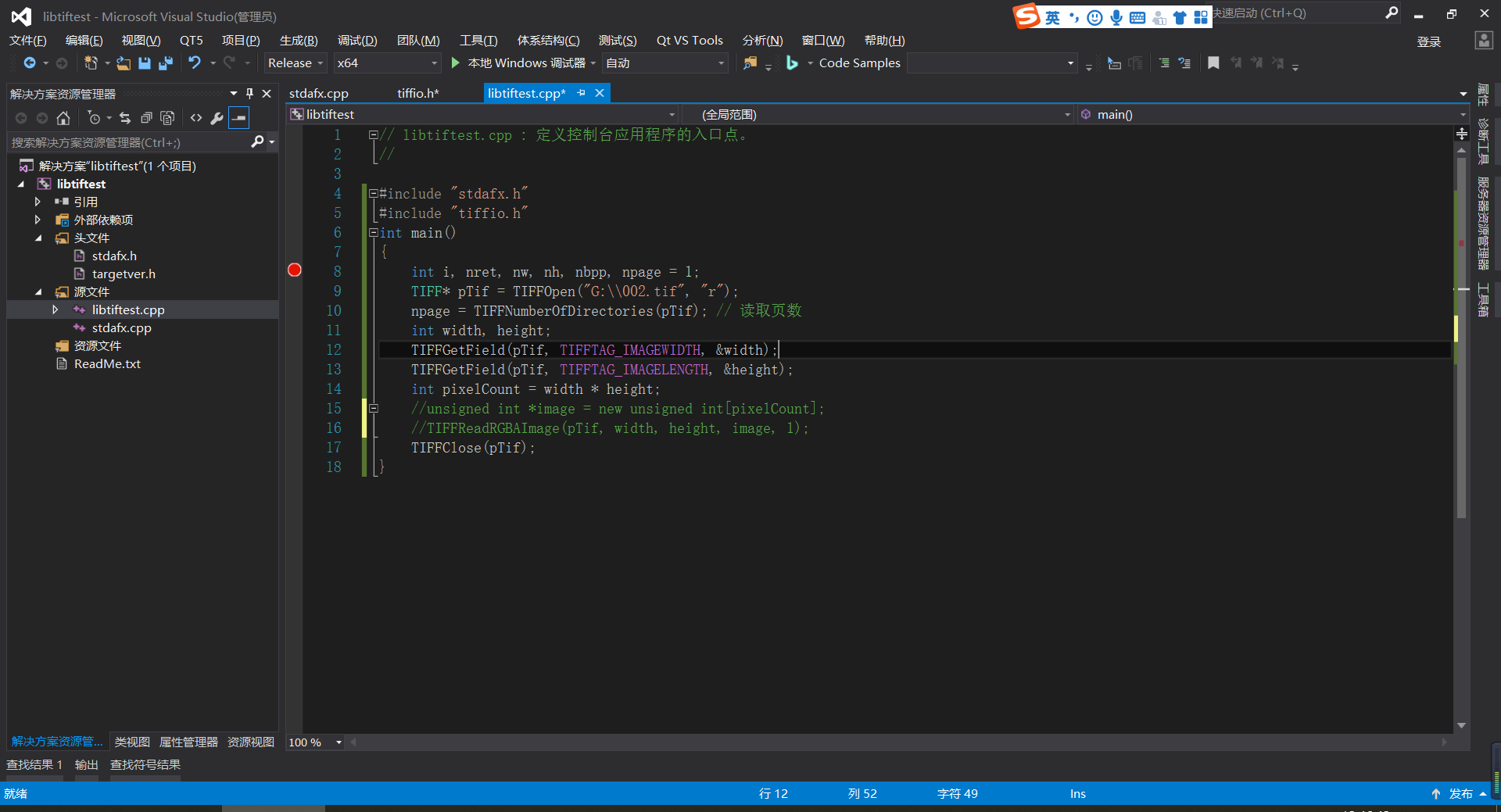Open Properties with the wrench icon
The height and width of the screenshot is (812, 1501).
tap(217, 117)
